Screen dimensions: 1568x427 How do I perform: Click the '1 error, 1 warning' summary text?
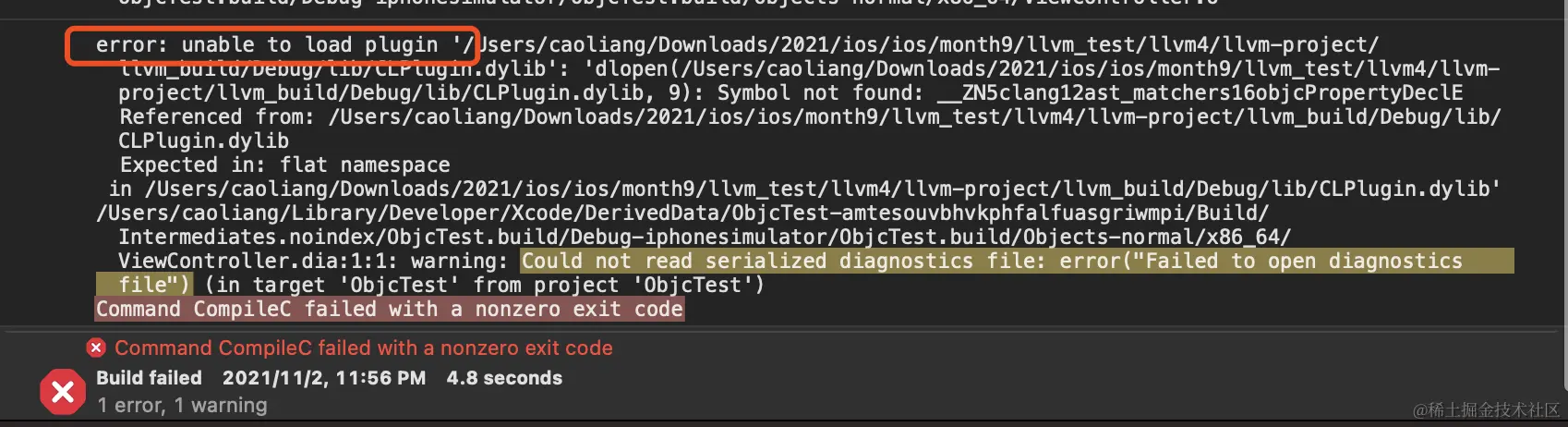coord(182,405)
